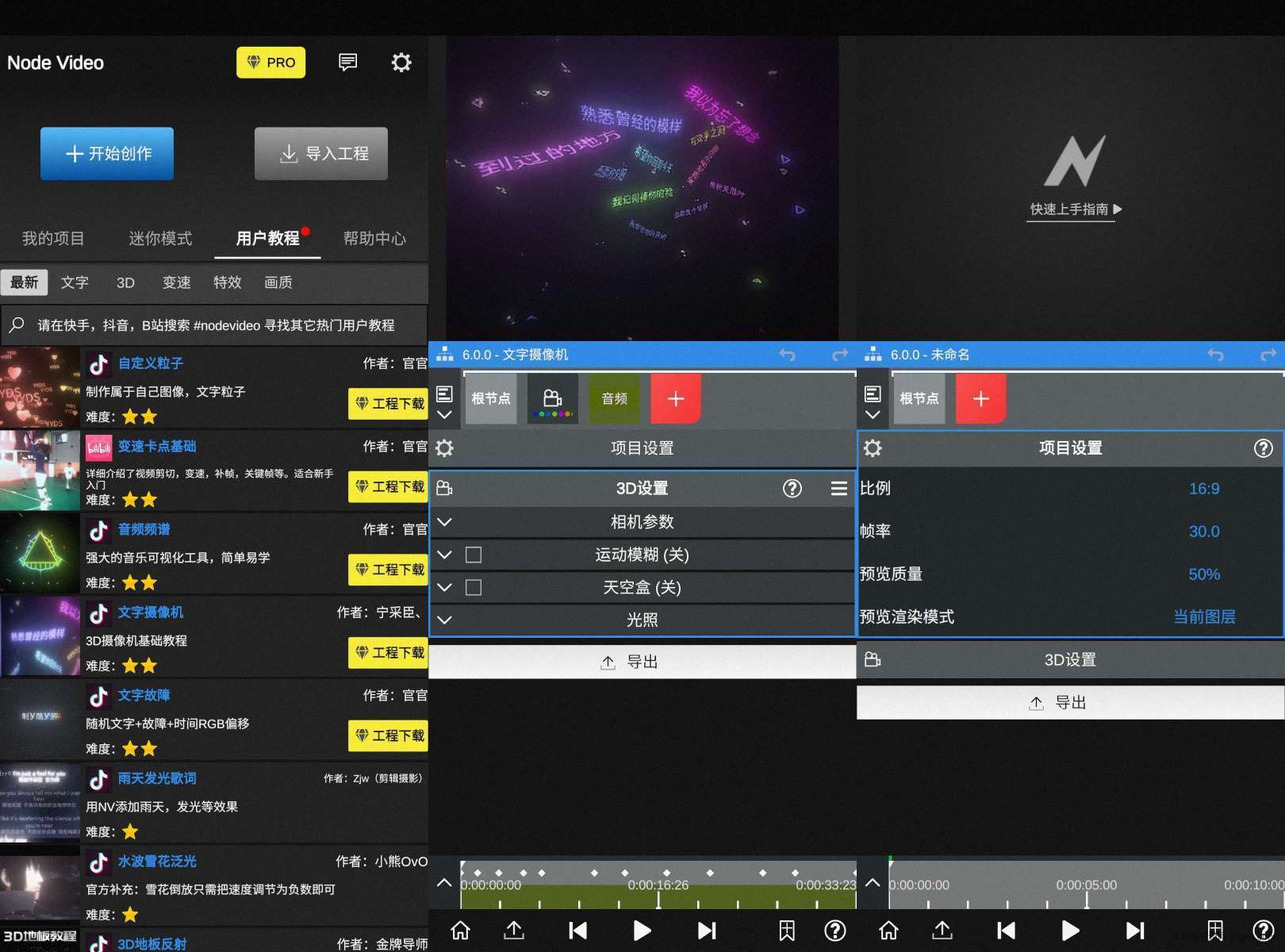Open the 3D设置 help question mark icon
Viewport: 1285px width, 952px height.
[792, 489]
